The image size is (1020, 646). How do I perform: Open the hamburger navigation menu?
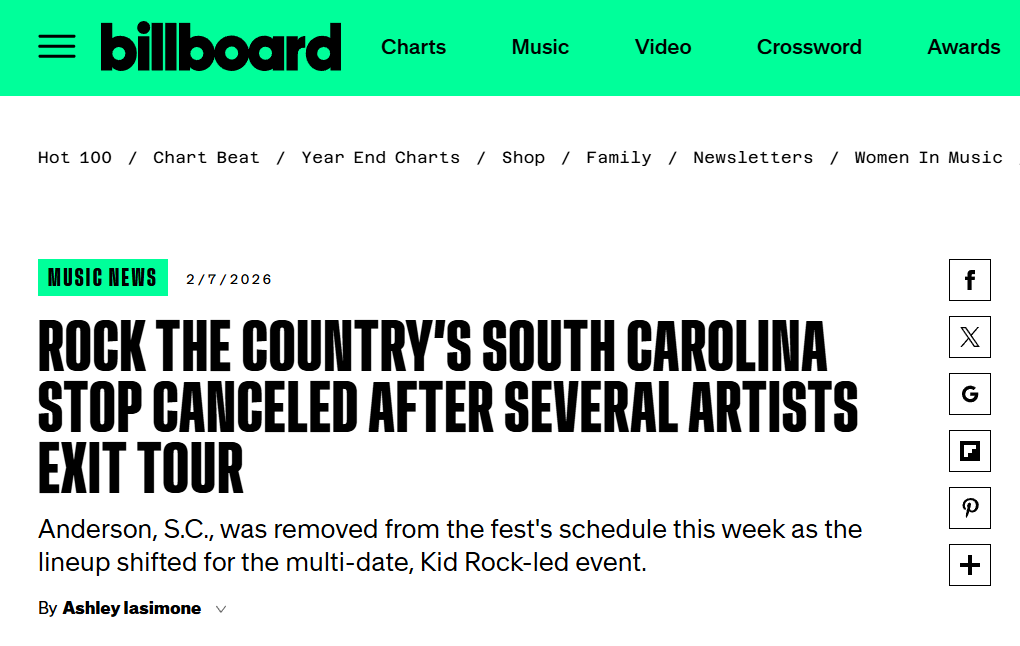[57, 47]
